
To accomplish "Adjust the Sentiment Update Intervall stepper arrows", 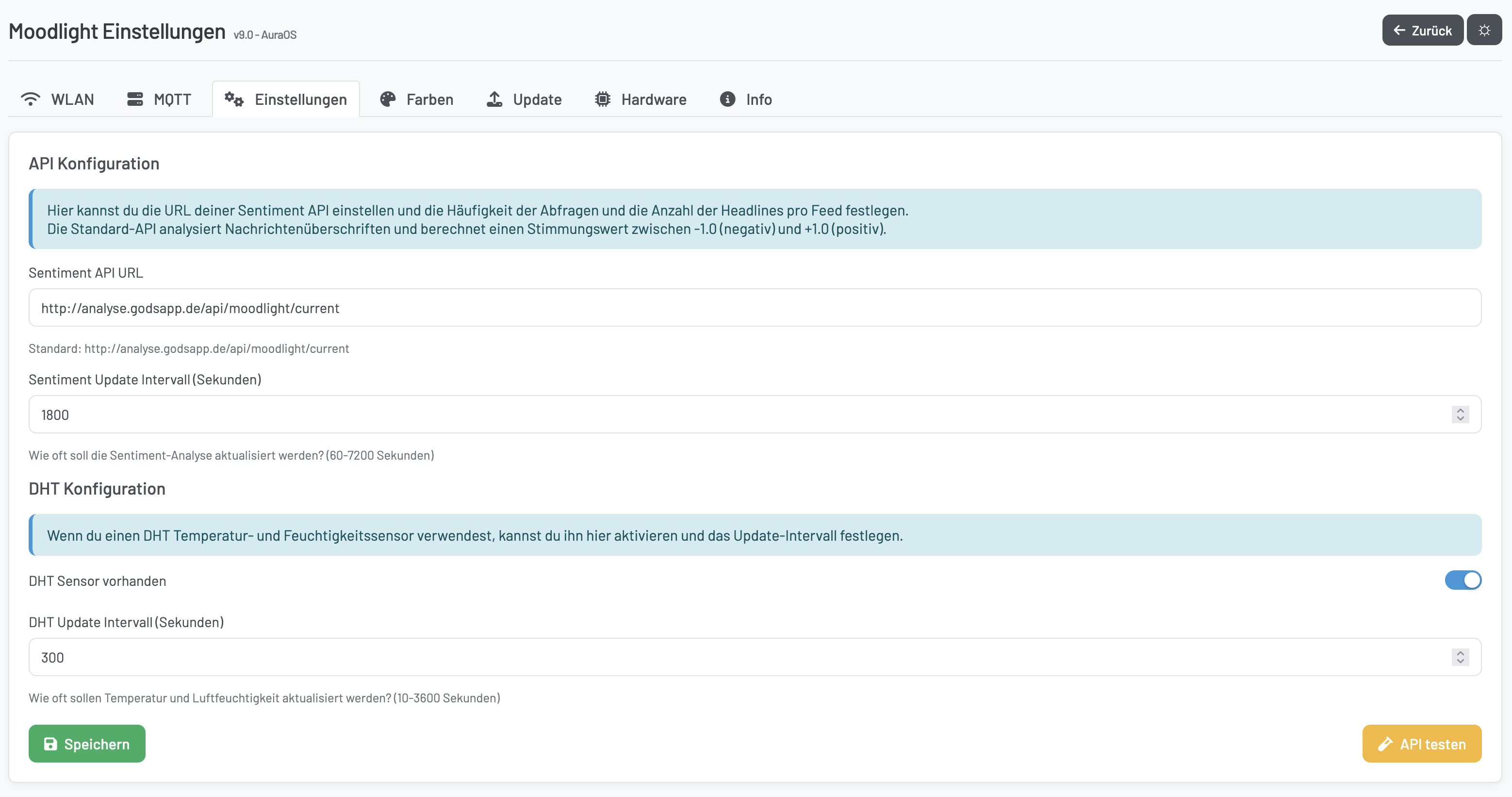I will coord(1461,415).
